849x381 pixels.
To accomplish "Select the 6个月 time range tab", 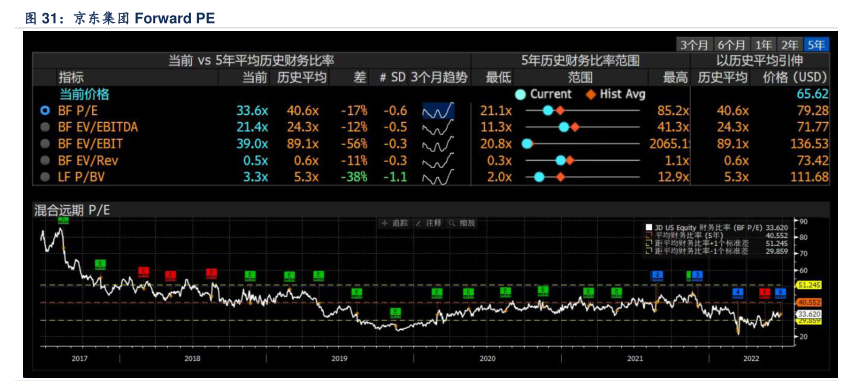I will 731,45.
